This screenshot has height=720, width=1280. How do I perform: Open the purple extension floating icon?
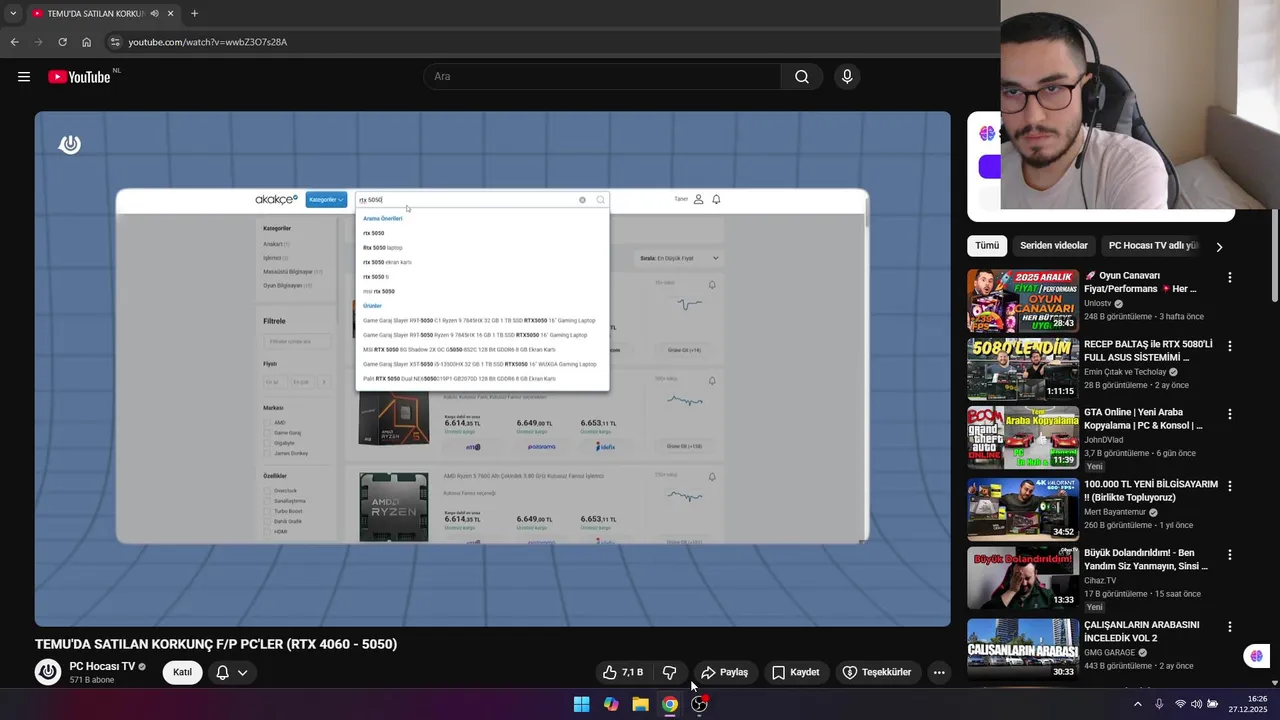point(1256,656)
